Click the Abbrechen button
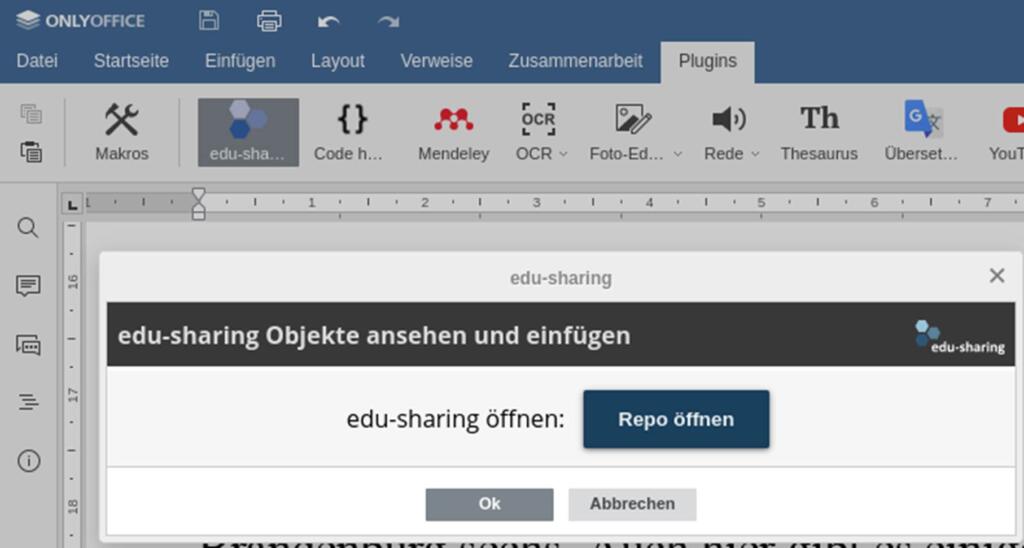This screenshot has width=1024, height=548. tap(632, 504)
